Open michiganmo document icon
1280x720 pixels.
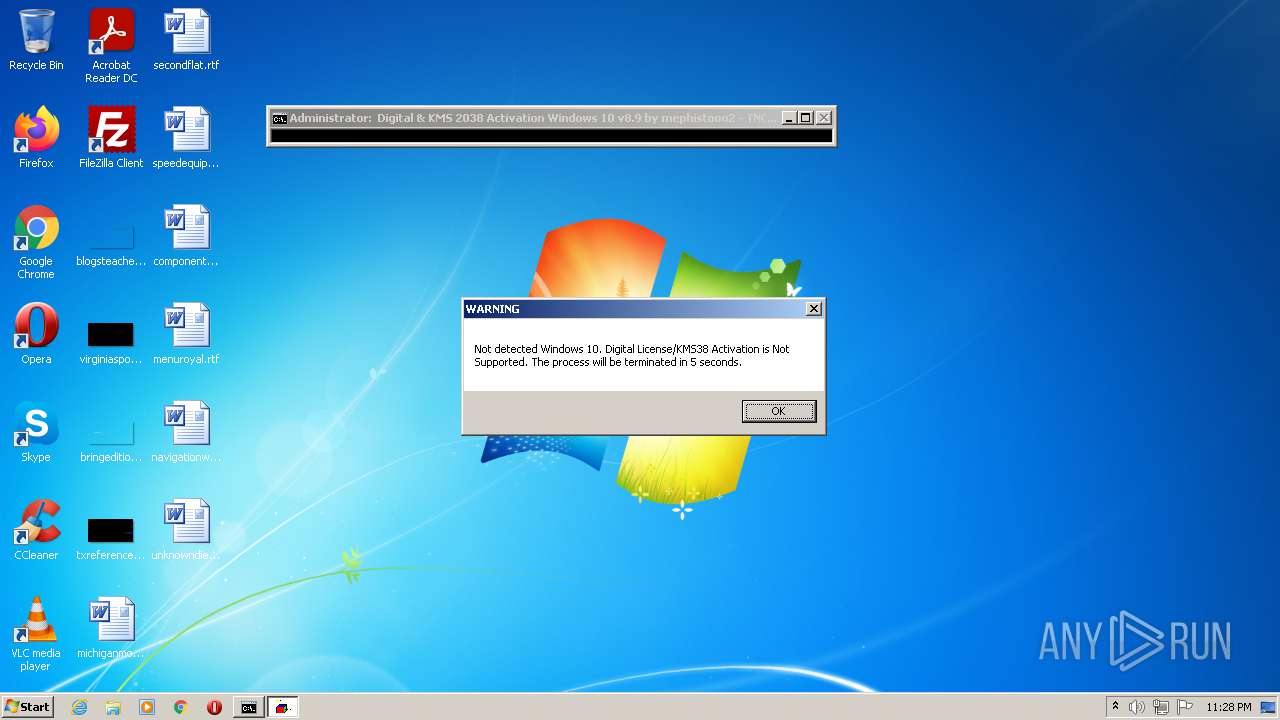111,628
